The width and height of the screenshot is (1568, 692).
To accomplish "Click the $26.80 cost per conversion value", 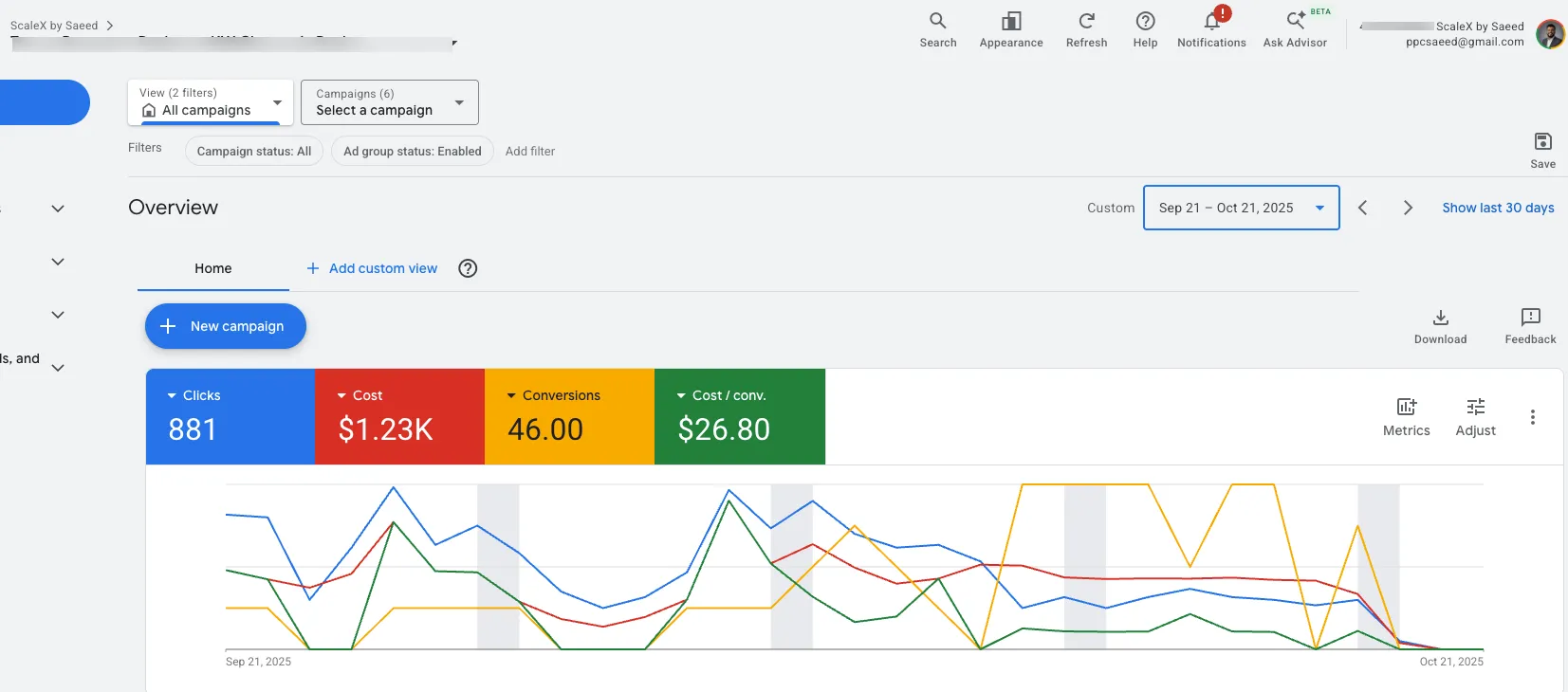I will tap(724, 429).
